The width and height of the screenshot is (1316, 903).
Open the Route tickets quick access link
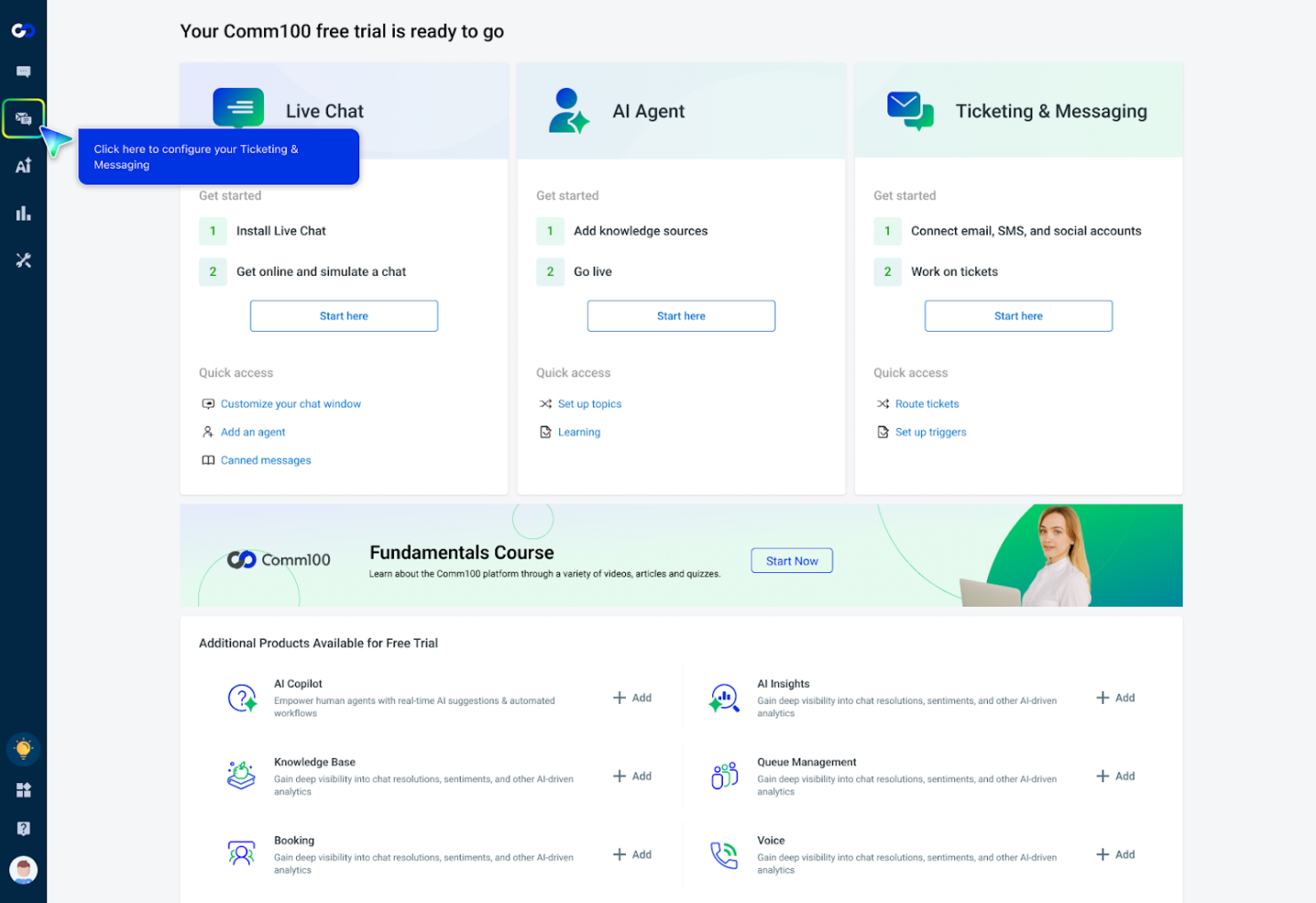pos(927,403)
